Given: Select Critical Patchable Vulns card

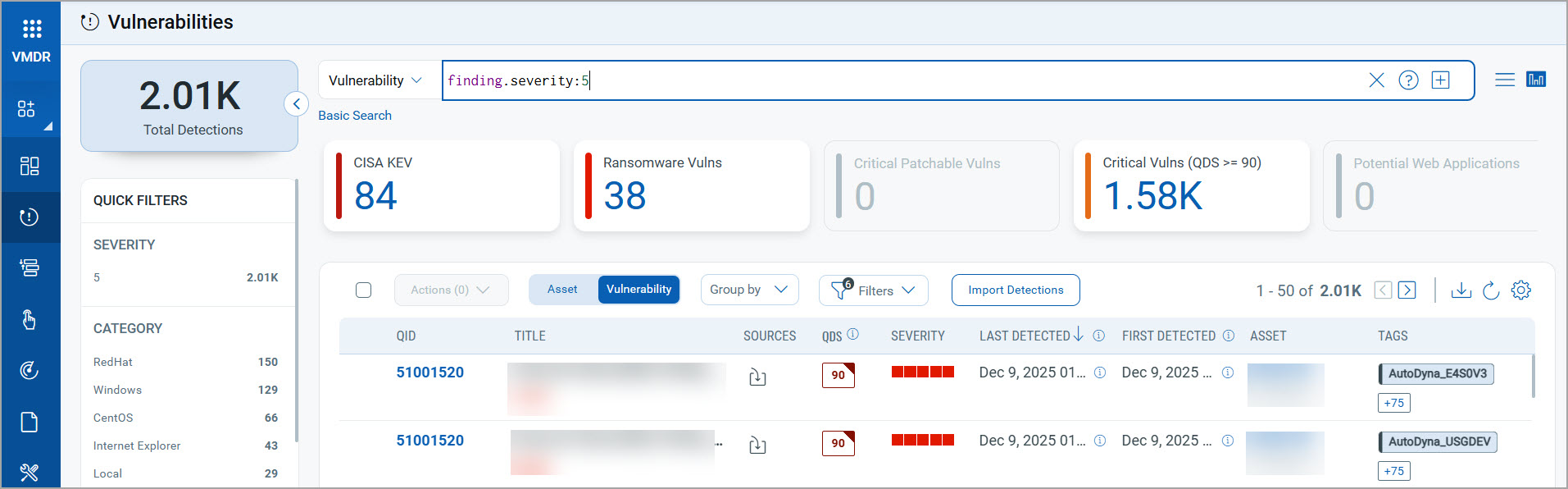Looking at the screenshot, I should [x=942, y=185].
